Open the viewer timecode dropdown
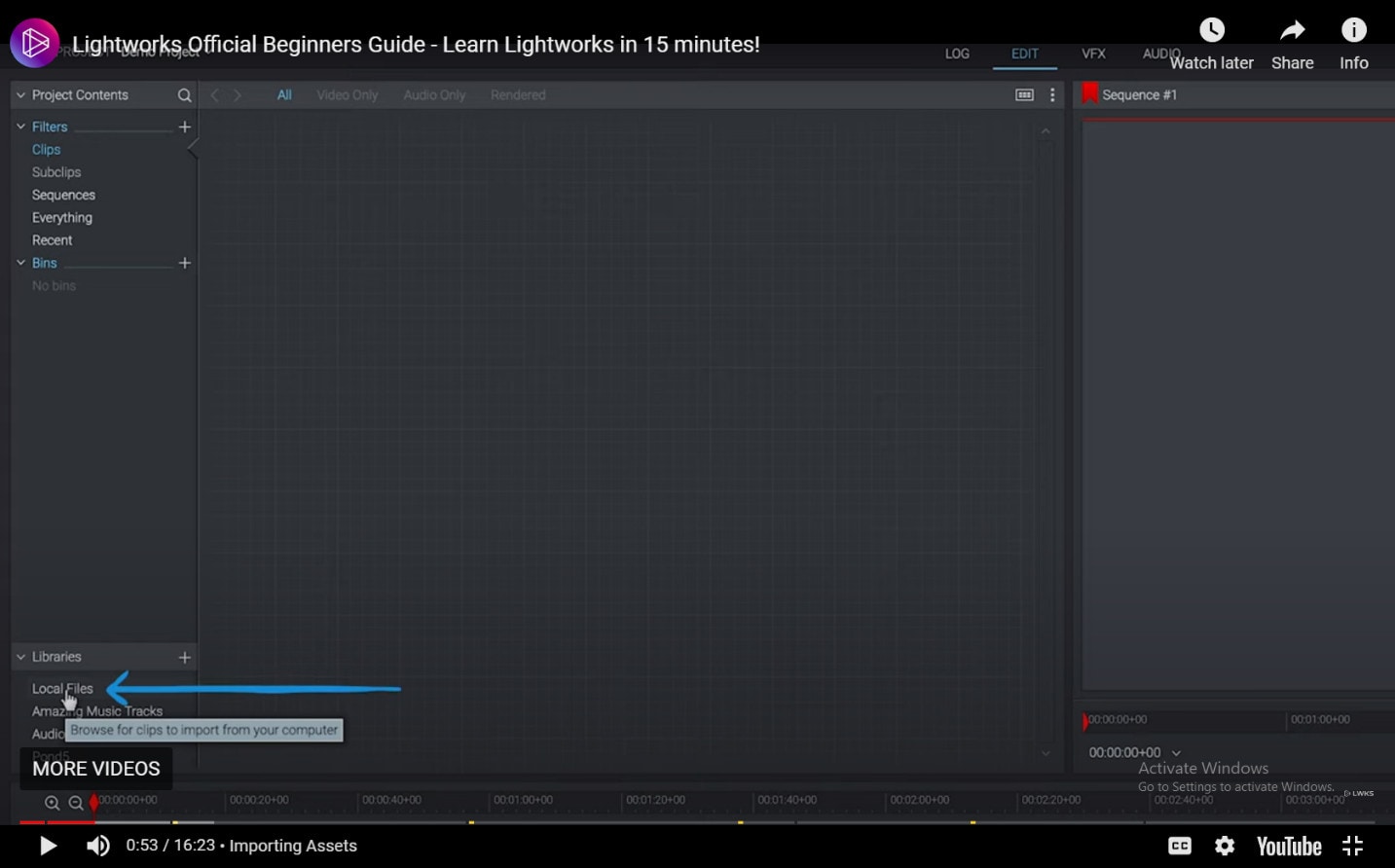 coord(1176,753)
